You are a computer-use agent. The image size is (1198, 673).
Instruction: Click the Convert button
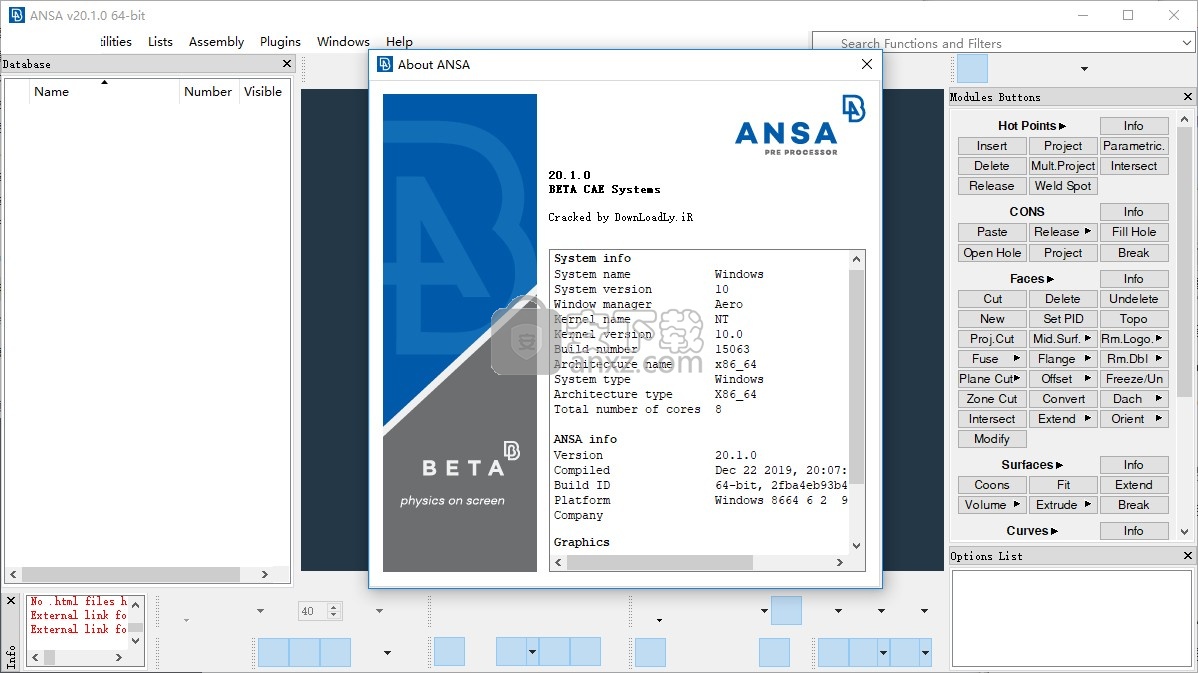pyautogui.click(x=1063, y=399)
